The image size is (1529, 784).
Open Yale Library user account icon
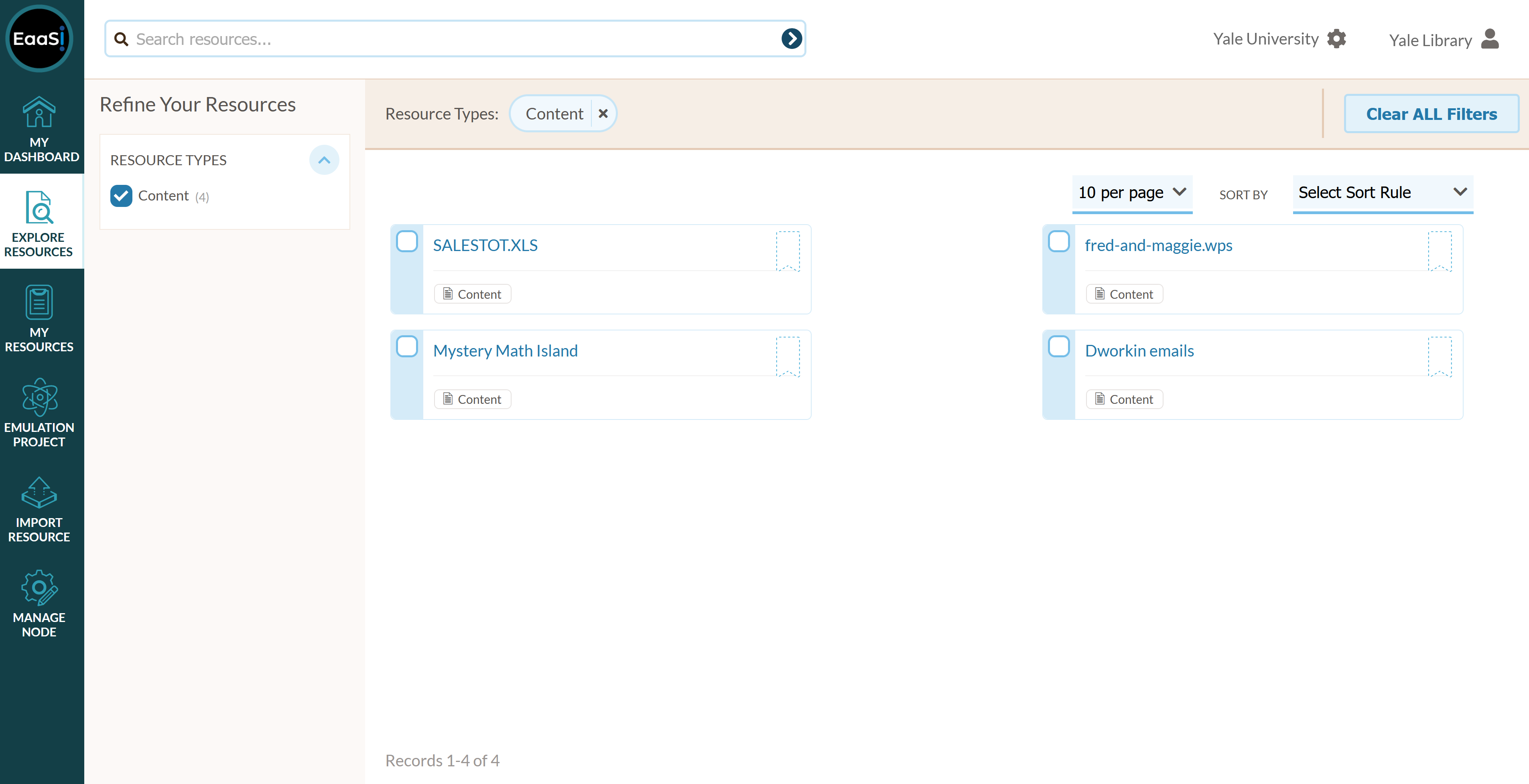(x=1490, y=39)
